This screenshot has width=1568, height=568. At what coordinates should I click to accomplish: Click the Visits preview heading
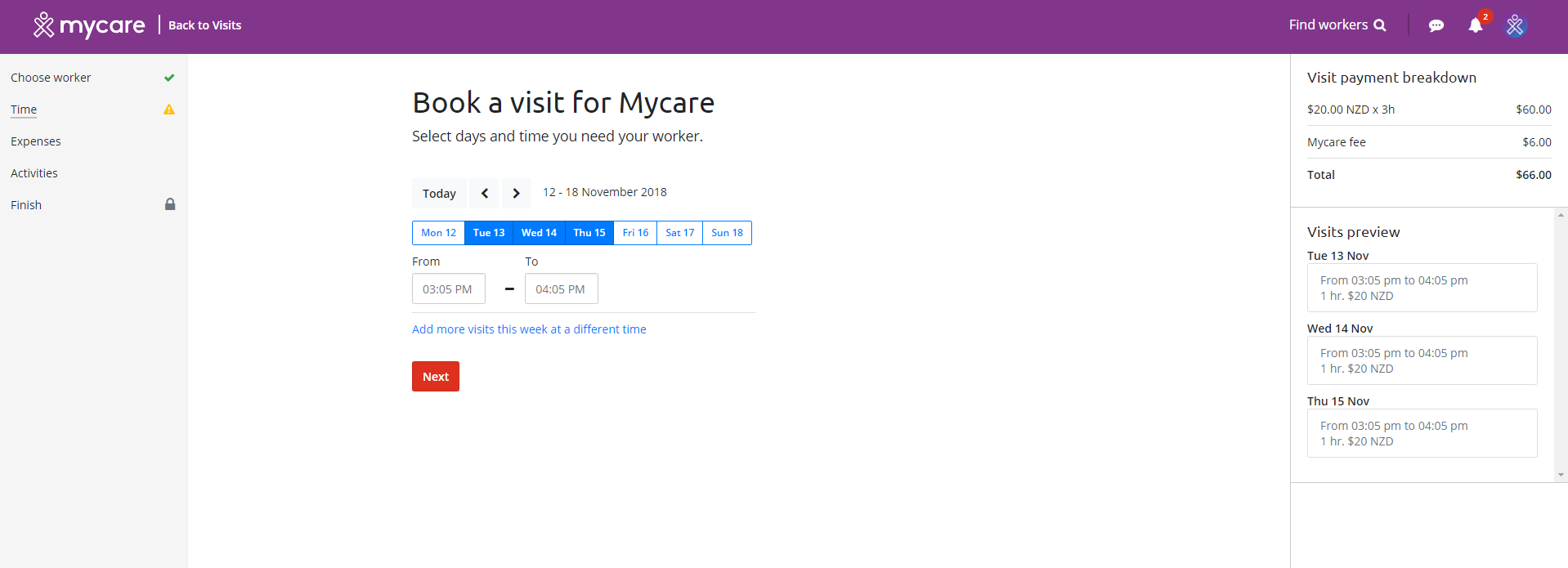click(x=1354, y=232)
